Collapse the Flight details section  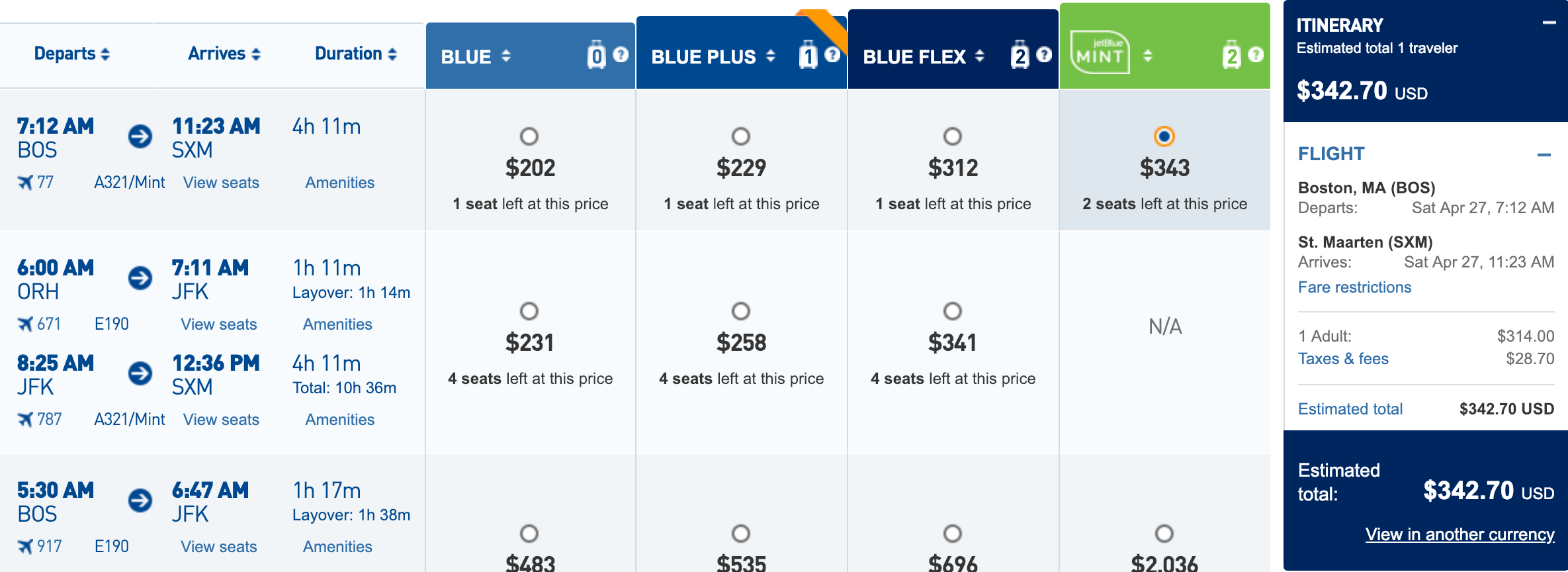[1544, 155]
